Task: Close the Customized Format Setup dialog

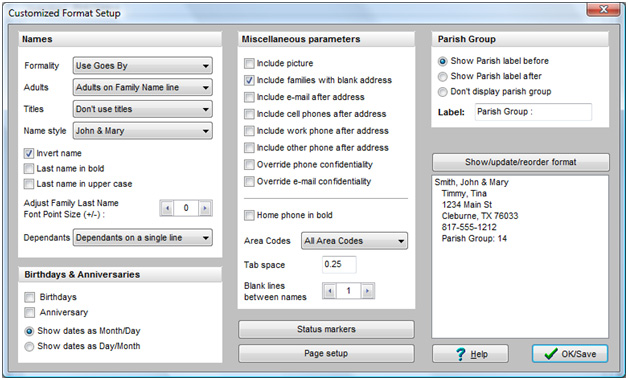Action: coord(603,9)
